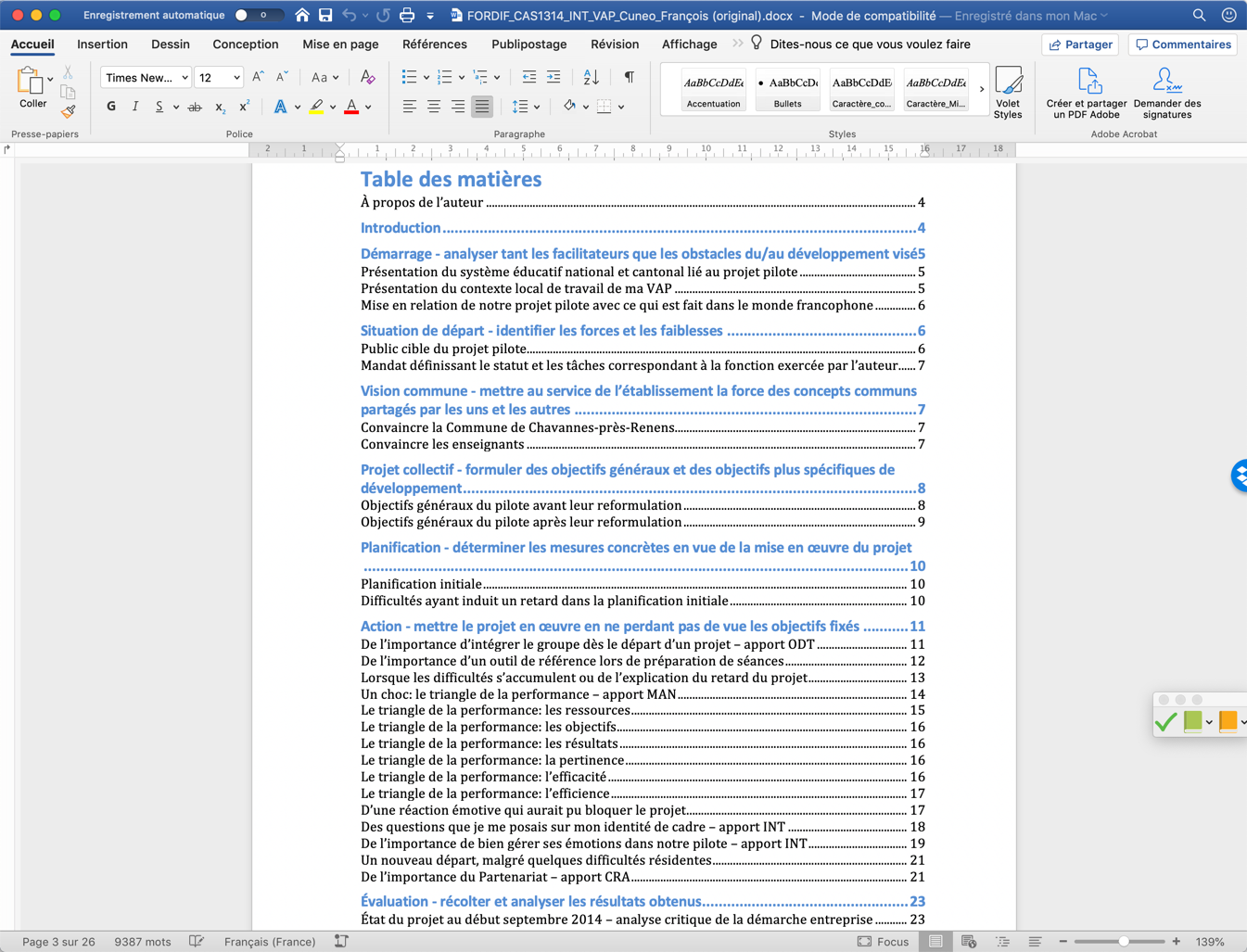Apply the Accentuation style thumbnail

tap(713, 90)
